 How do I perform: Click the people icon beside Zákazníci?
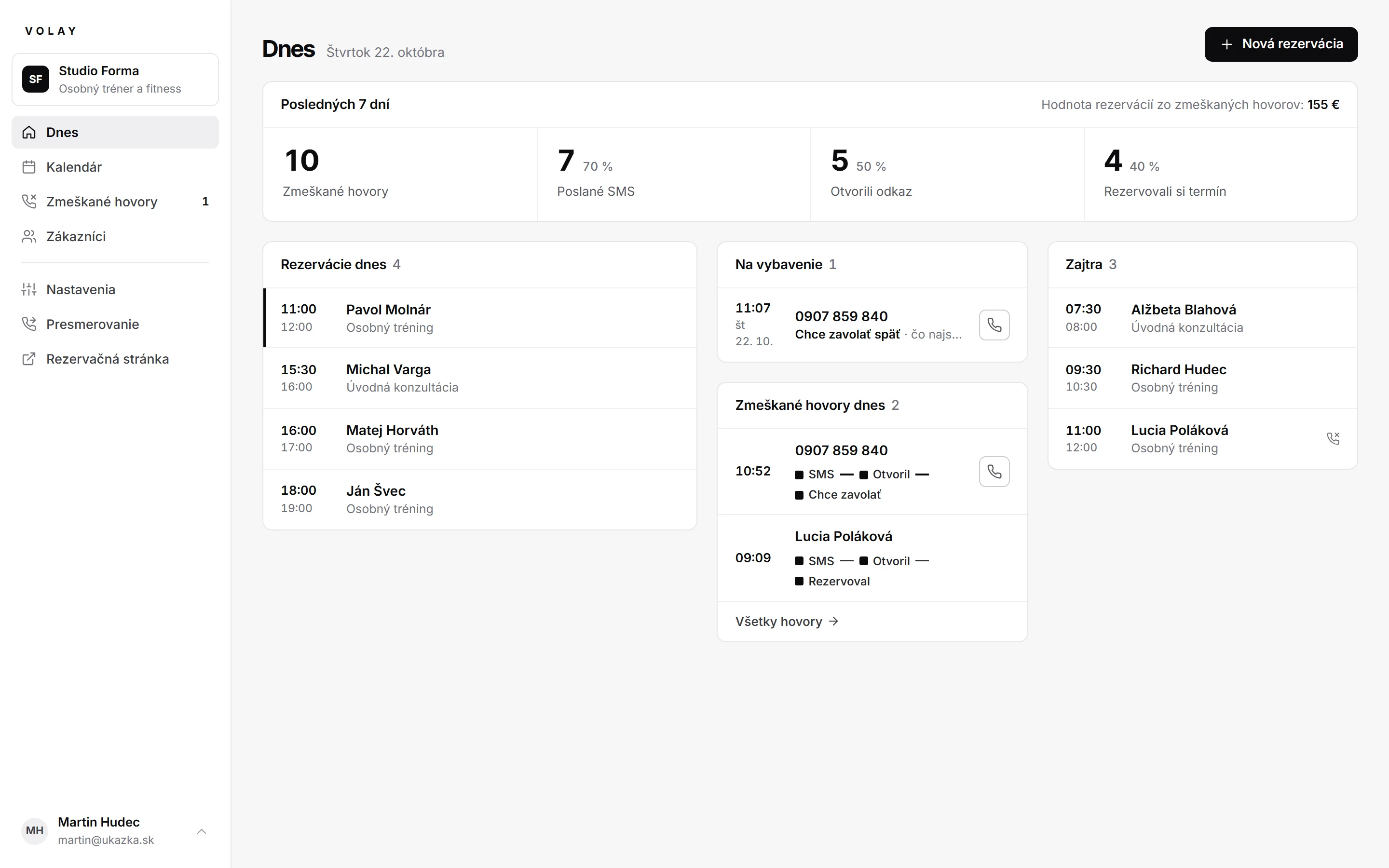click(x=29, y=236)
